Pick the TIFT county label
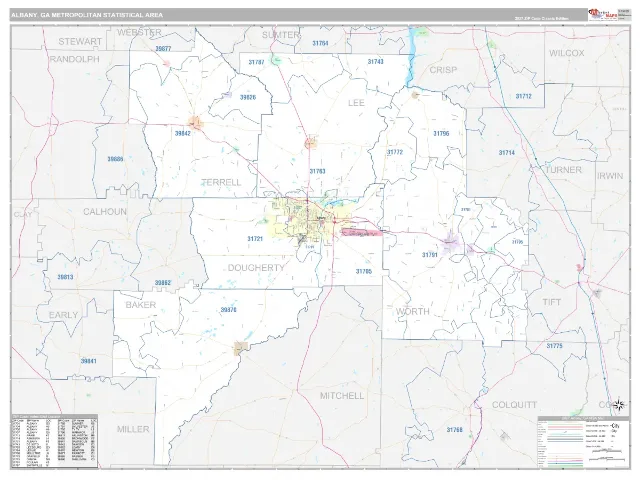Viewport: 640px width, 480px height. click(551, 302)
